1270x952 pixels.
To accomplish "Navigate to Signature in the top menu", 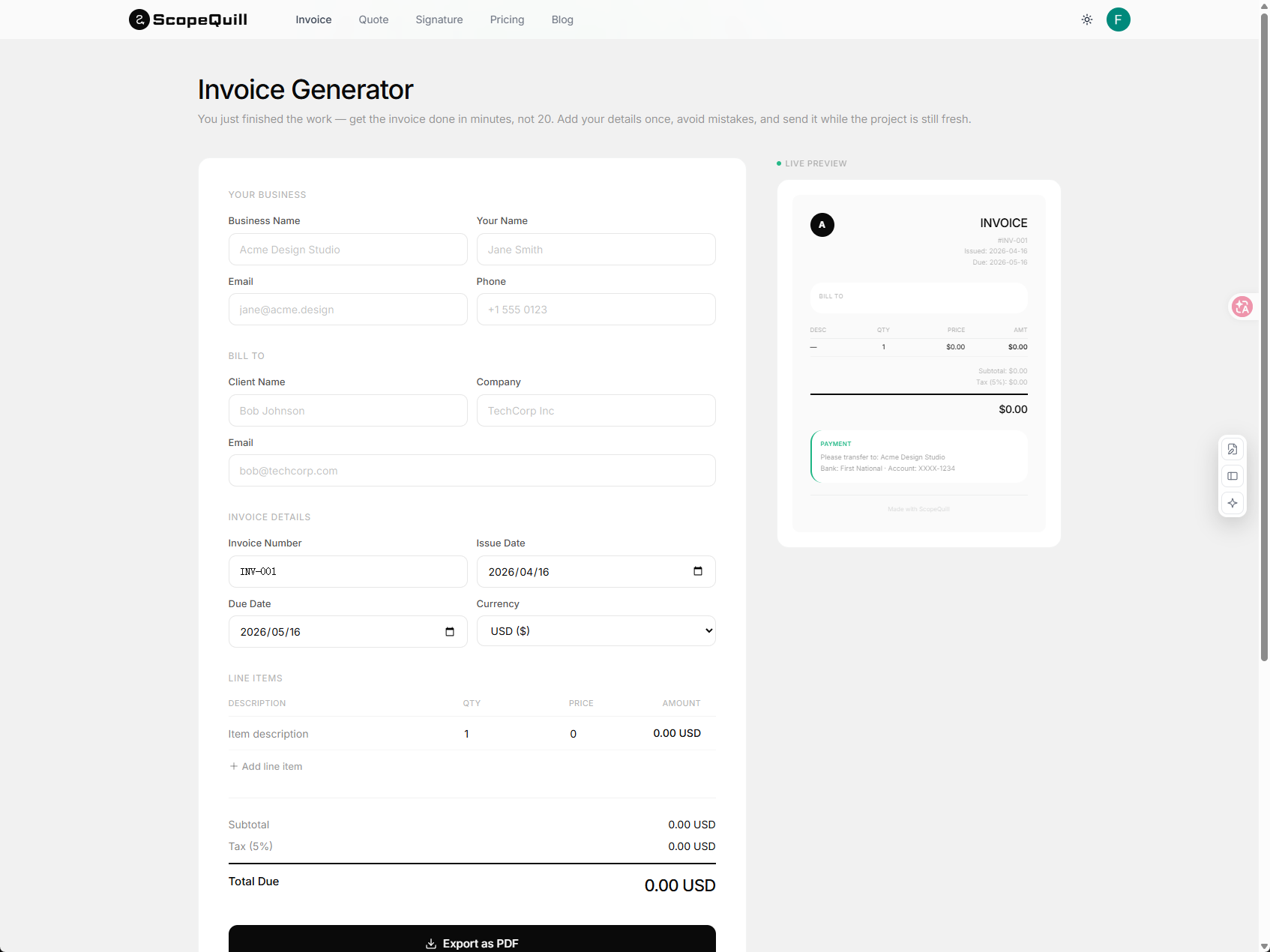I will pos(439,19).
